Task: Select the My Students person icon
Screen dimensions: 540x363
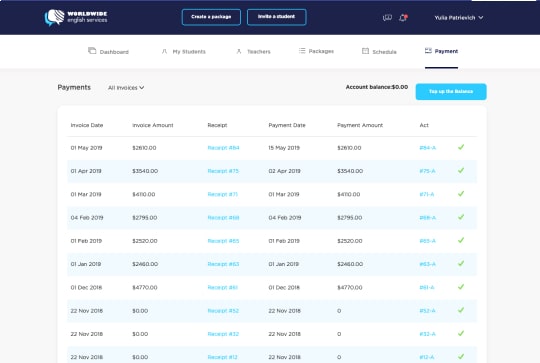Action: tap(164, 51)
